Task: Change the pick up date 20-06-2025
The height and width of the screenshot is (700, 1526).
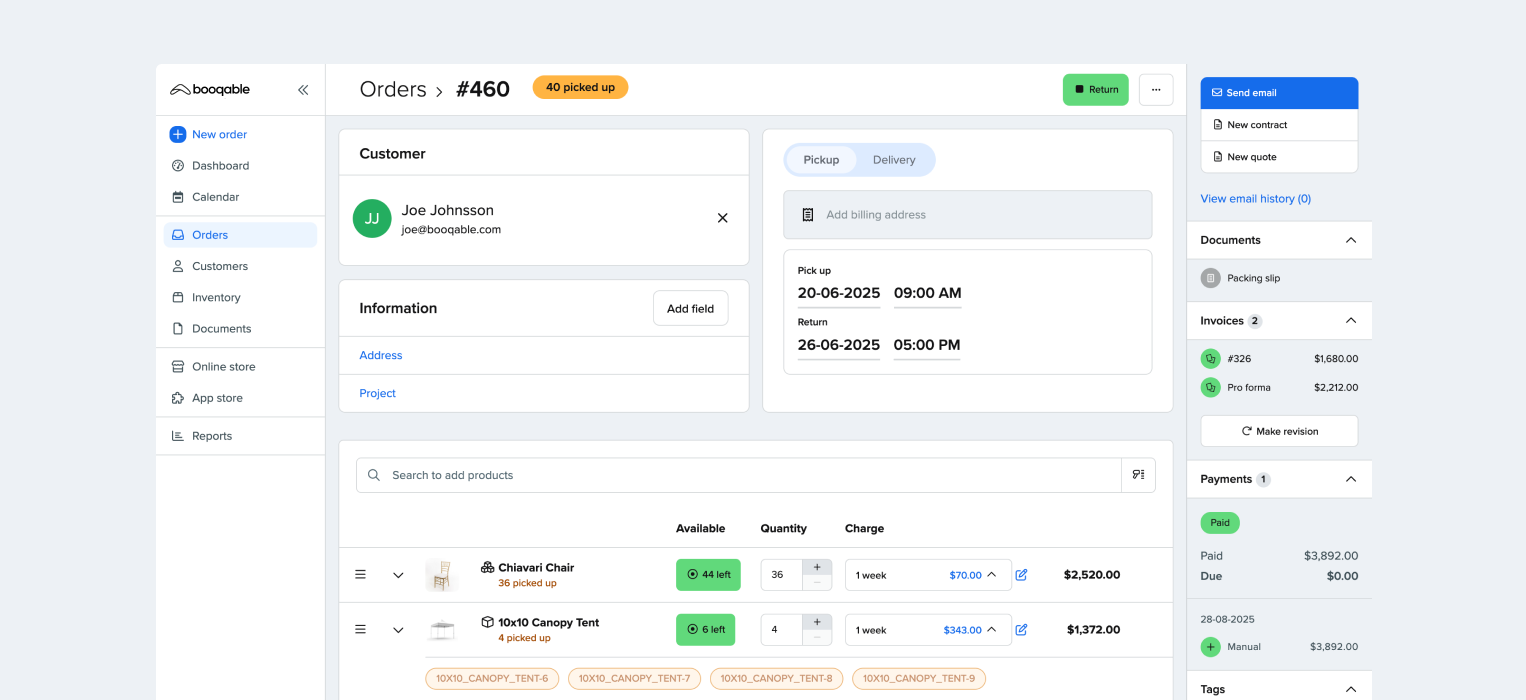Action: [839, 294]
